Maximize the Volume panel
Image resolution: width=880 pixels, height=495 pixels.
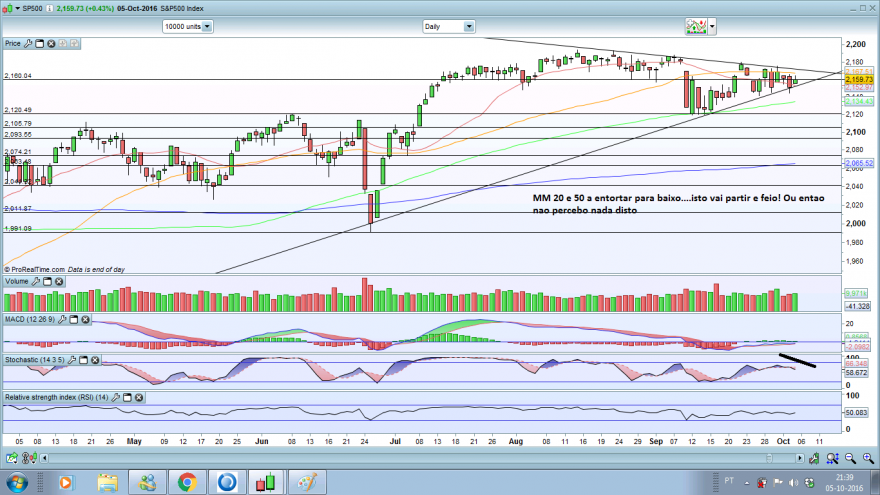point(48,281)
